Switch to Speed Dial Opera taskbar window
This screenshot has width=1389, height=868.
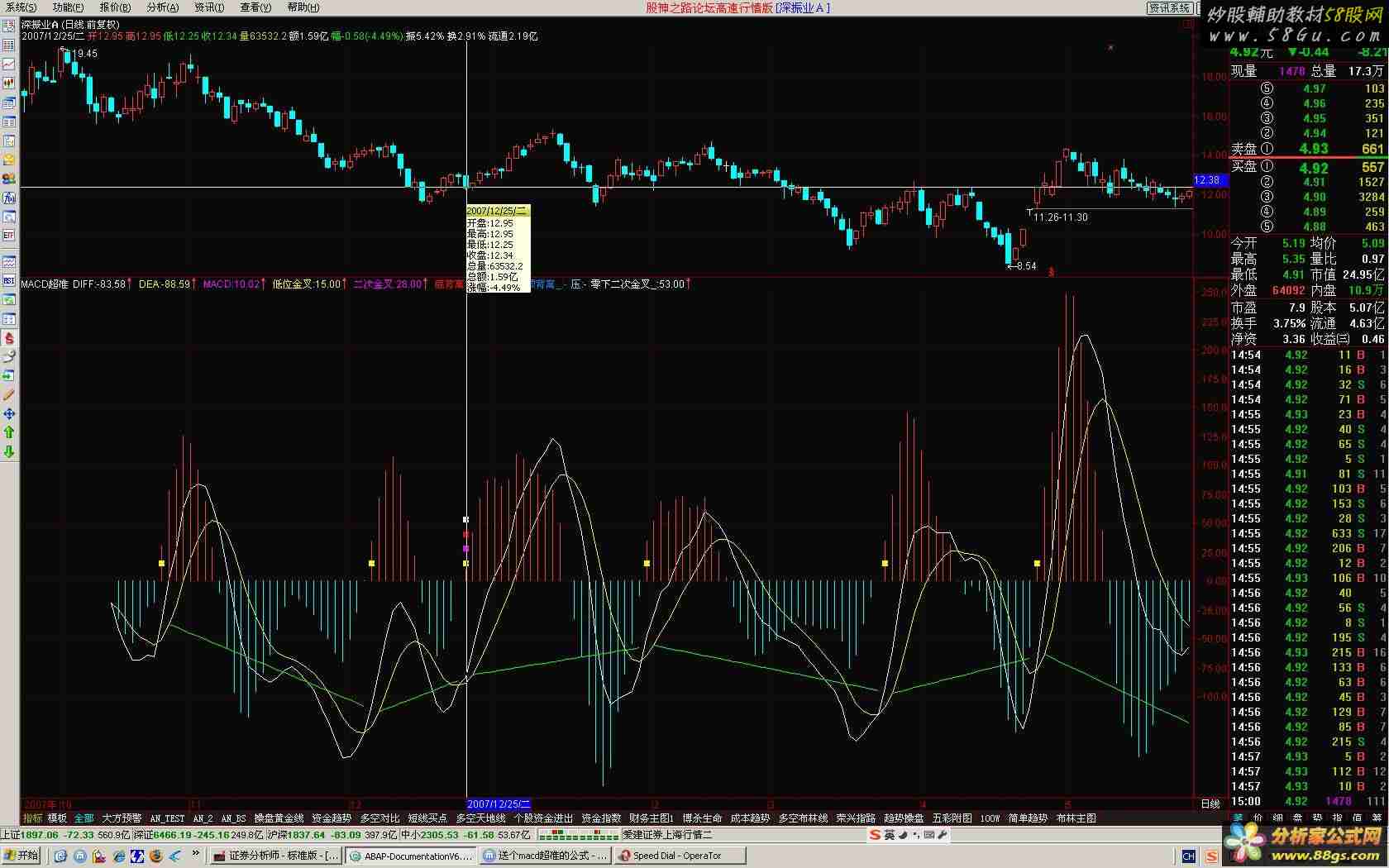(680, 856)
